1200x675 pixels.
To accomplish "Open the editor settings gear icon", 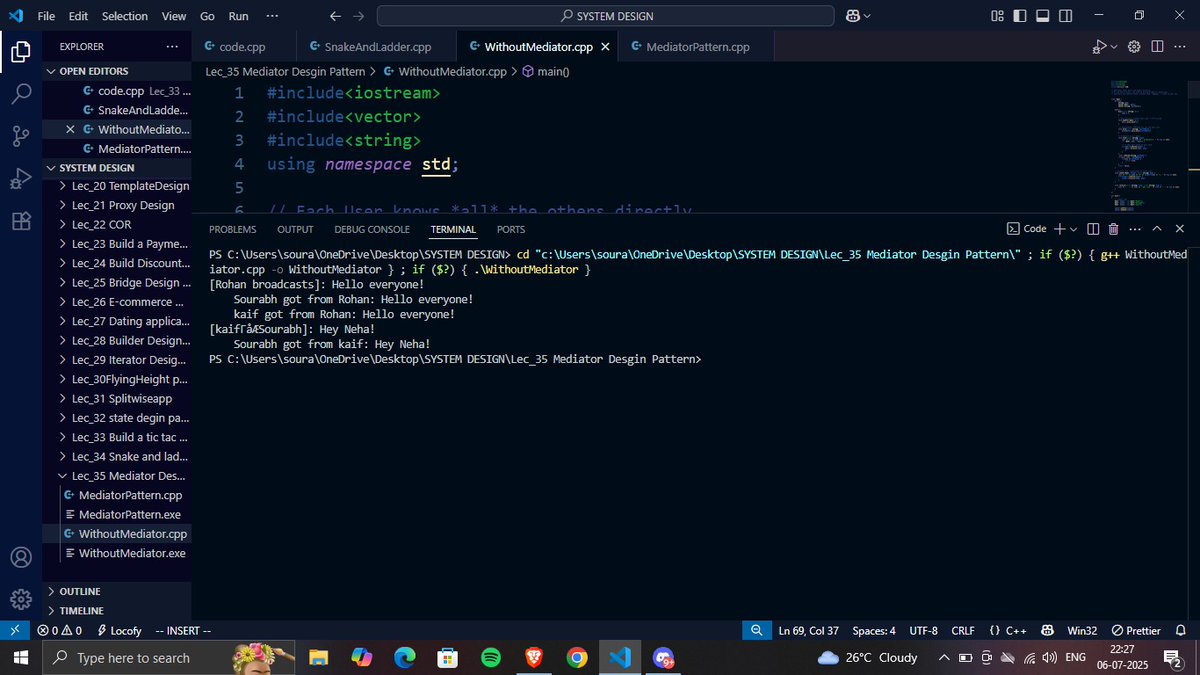I will (x=1134, y=46).
